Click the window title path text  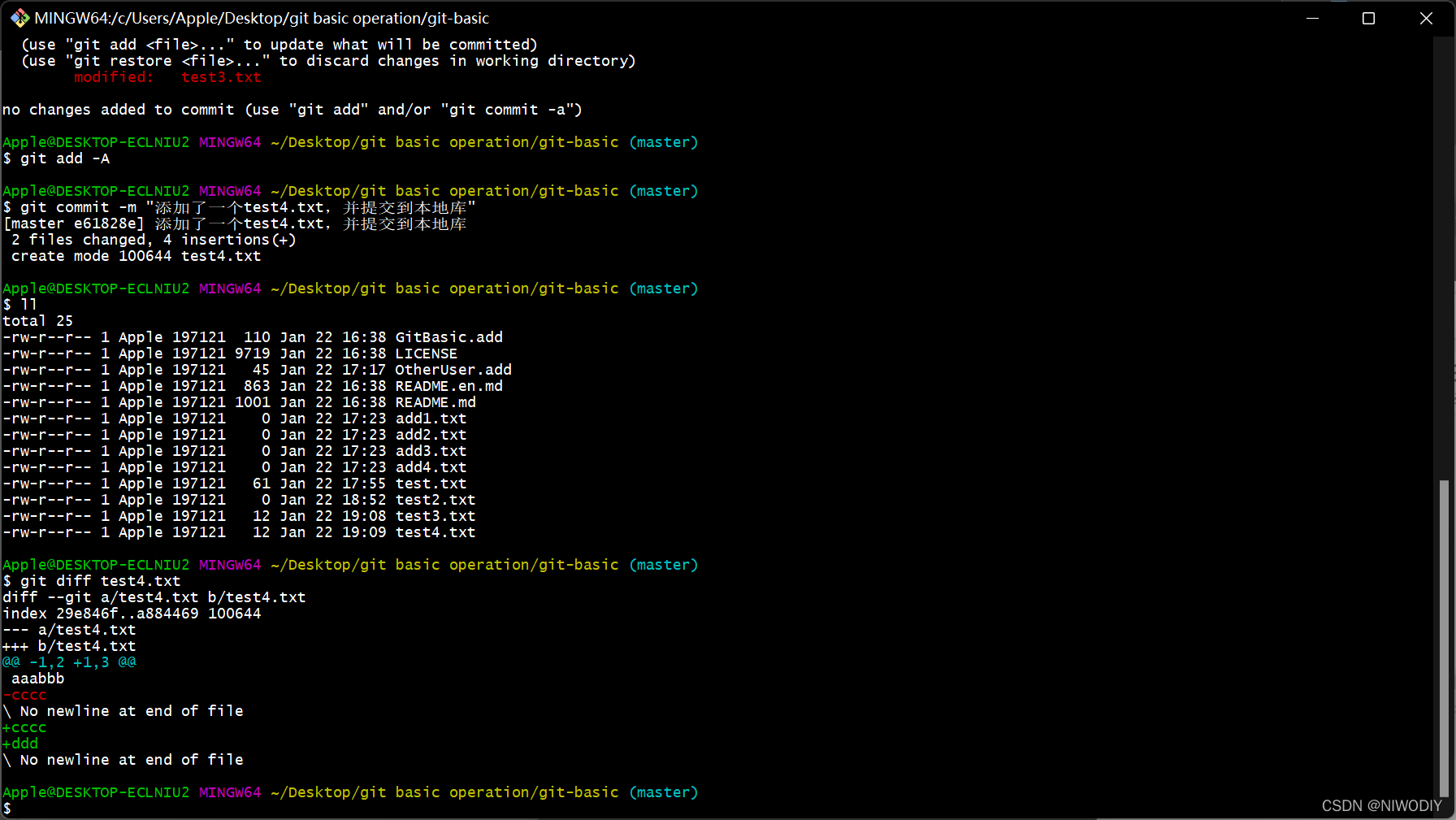click(x=262, y=18)
